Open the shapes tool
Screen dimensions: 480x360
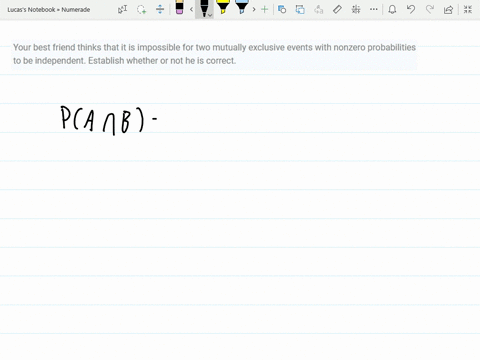pyautogui.click(x=282, y=9)
